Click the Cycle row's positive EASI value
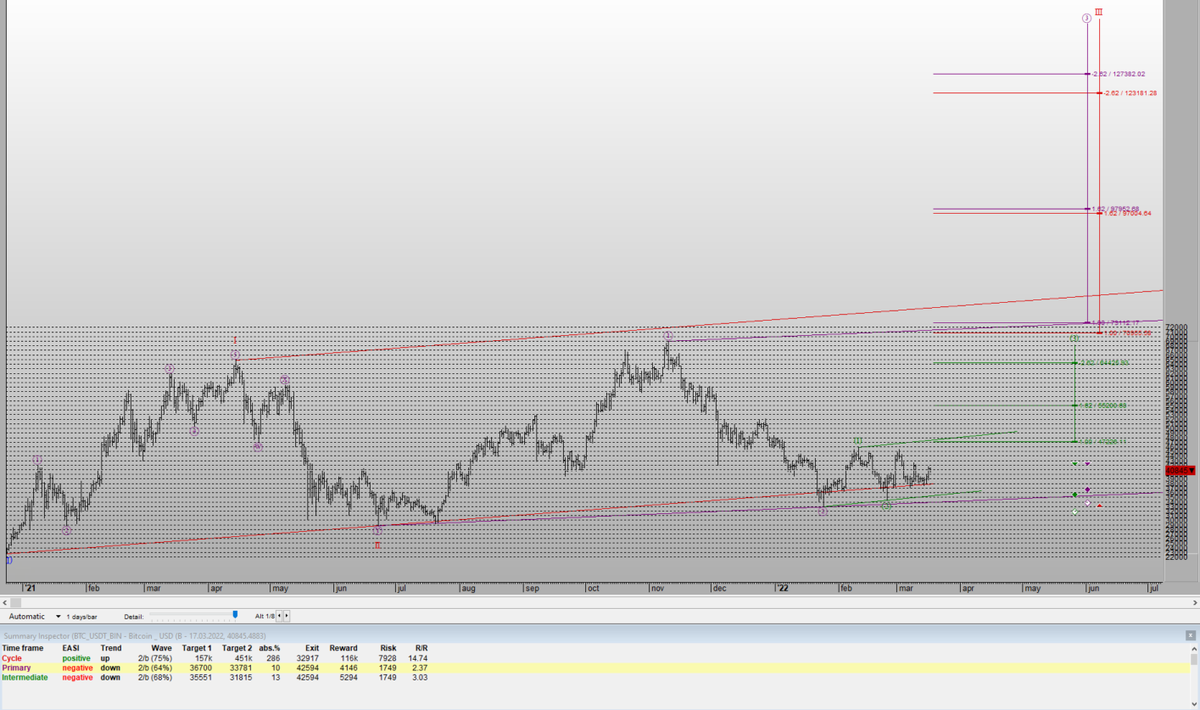The height and width of the screenshot is (710, 1200). [x=76, y=659]
